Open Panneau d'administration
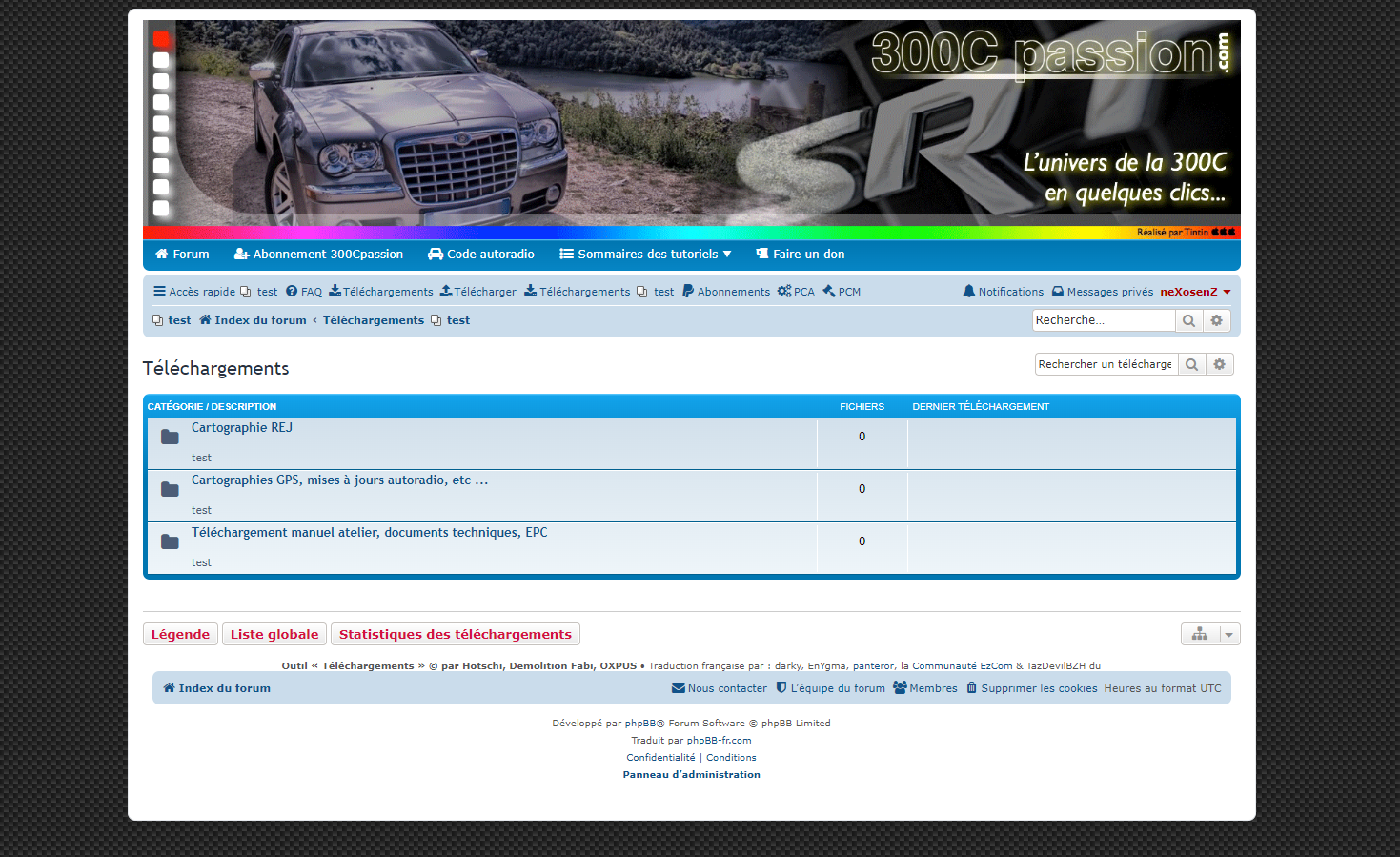Viewport: 1400px width, 857px height. 692,775
